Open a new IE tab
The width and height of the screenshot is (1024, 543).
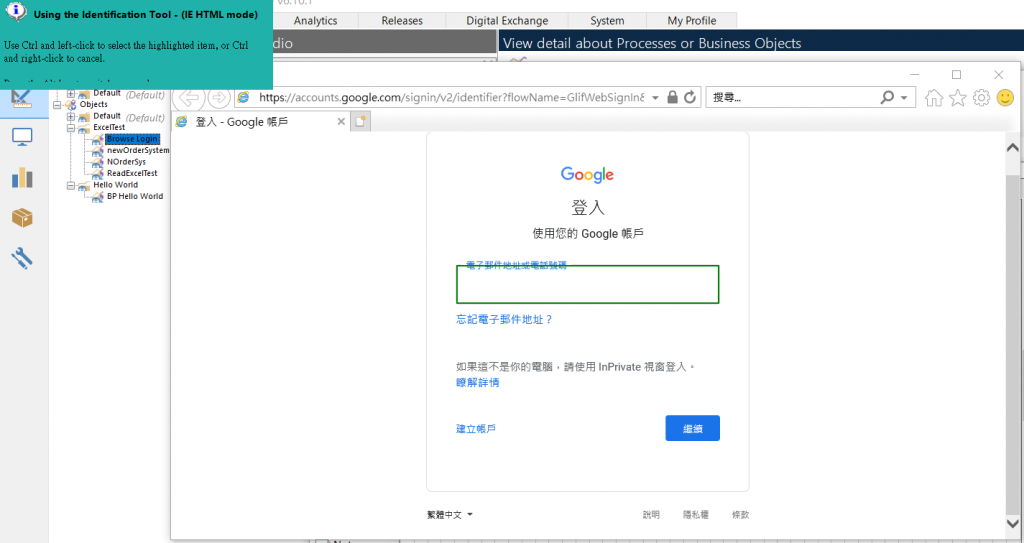click(360, 122)
